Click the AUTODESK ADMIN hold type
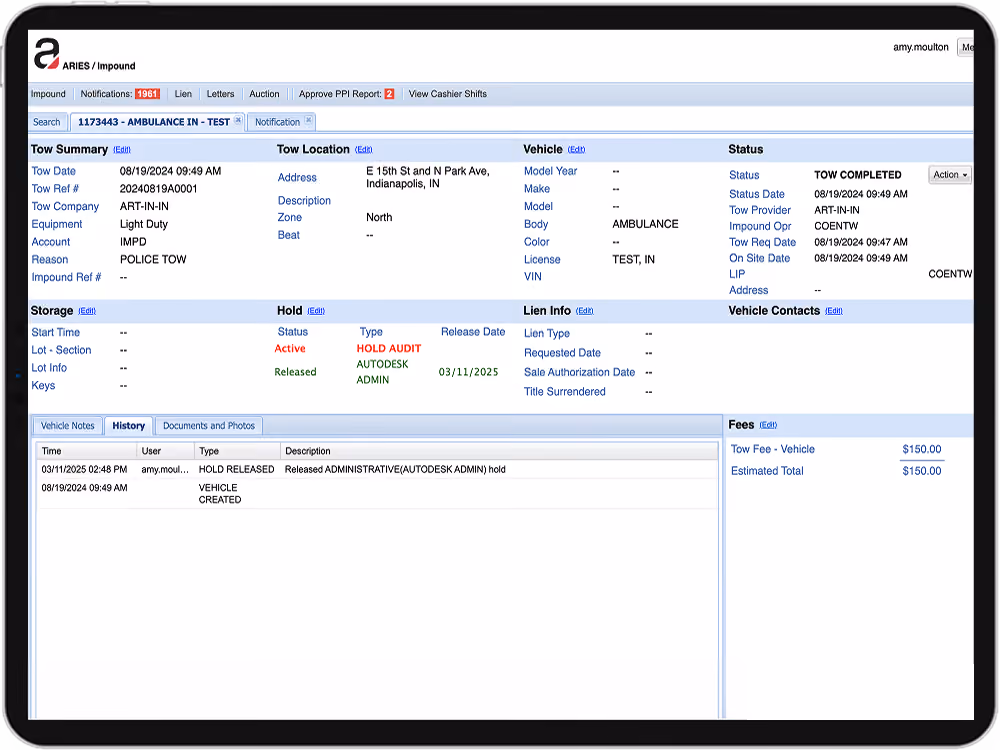Viewport: 1000px width, 750px height. tap(382, 372)
